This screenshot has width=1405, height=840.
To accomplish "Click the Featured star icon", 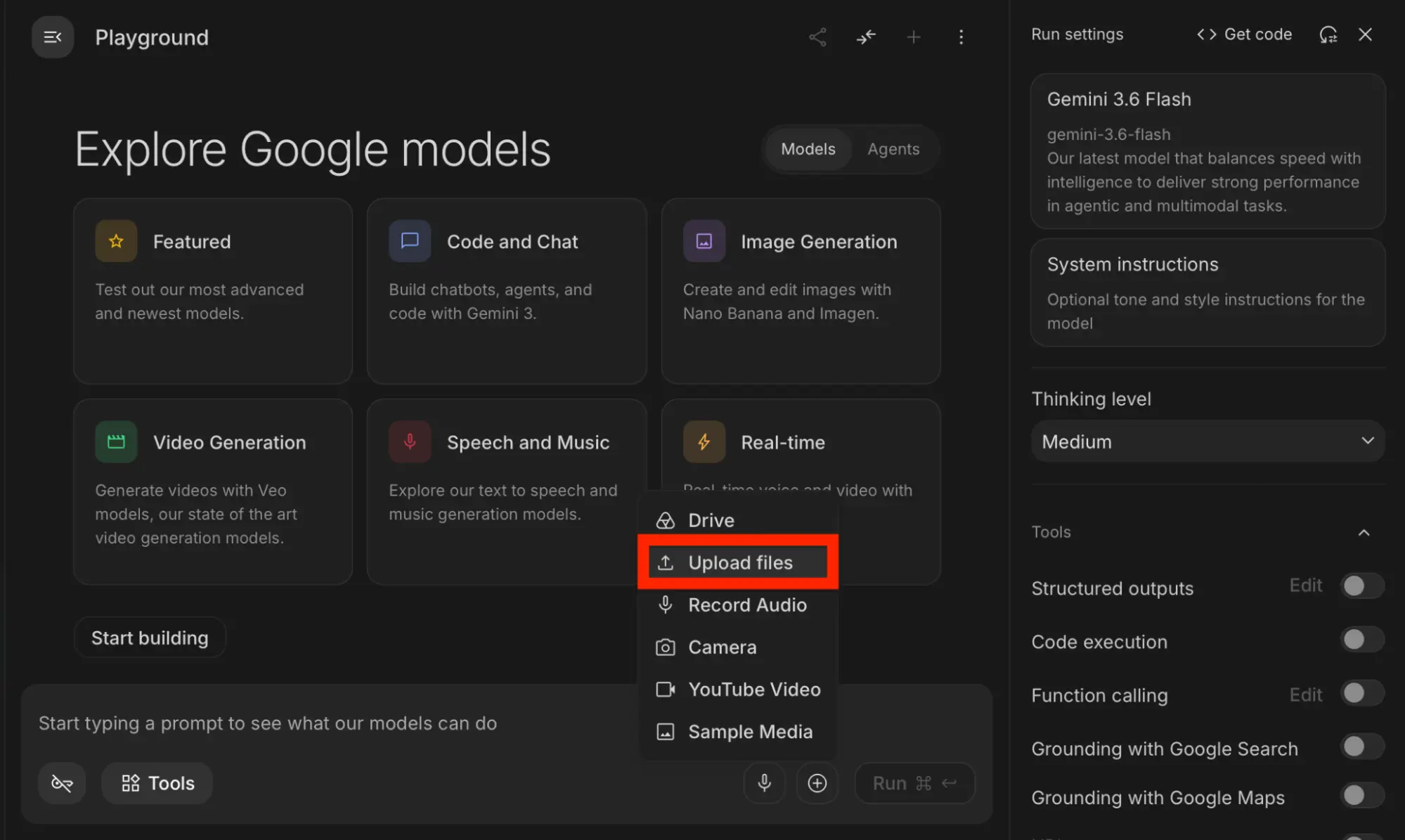I will pos(116,241).
